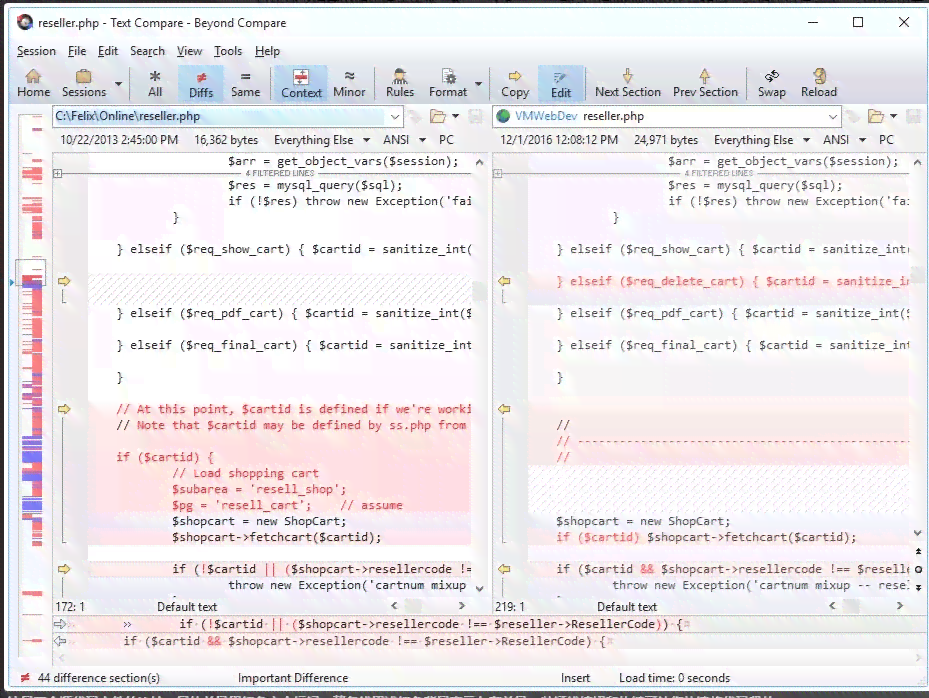This screenshot has height=698, width=929.
Task: Swap the compared sides
Action: coord(771,83)
